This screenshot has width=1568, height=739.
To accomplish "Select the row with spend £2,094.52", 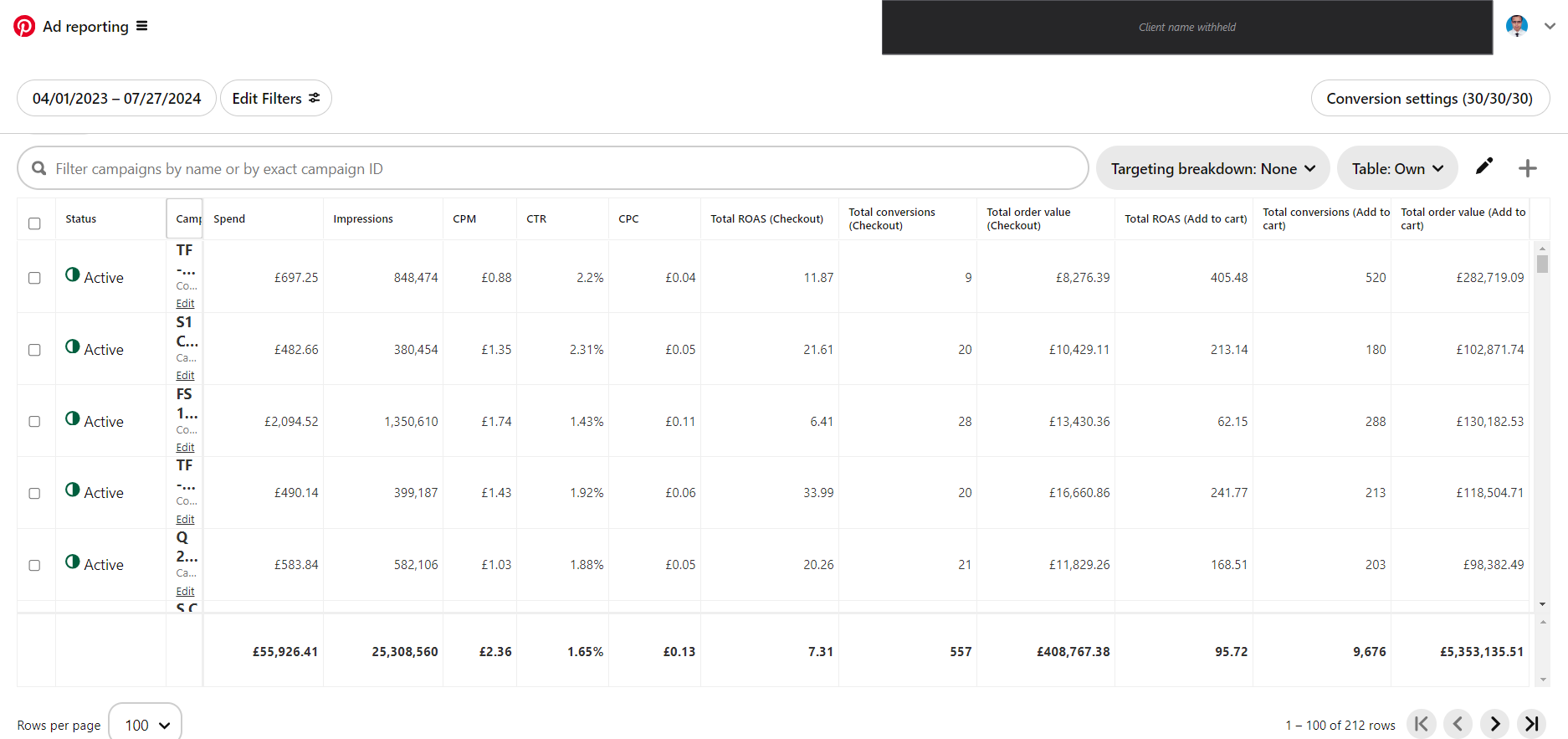I will pos(34,421).
